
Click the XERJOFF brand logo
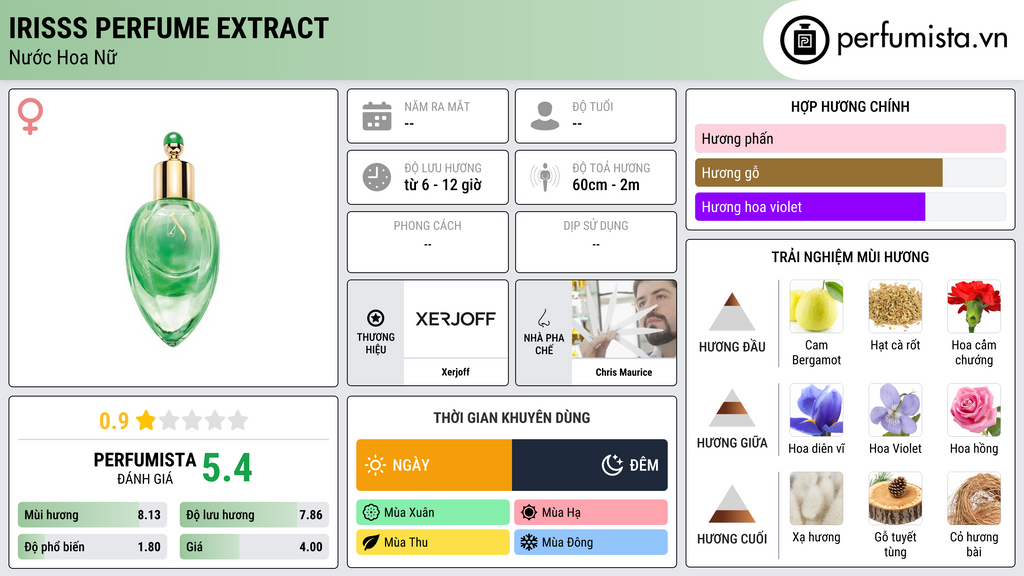[455, 319]
